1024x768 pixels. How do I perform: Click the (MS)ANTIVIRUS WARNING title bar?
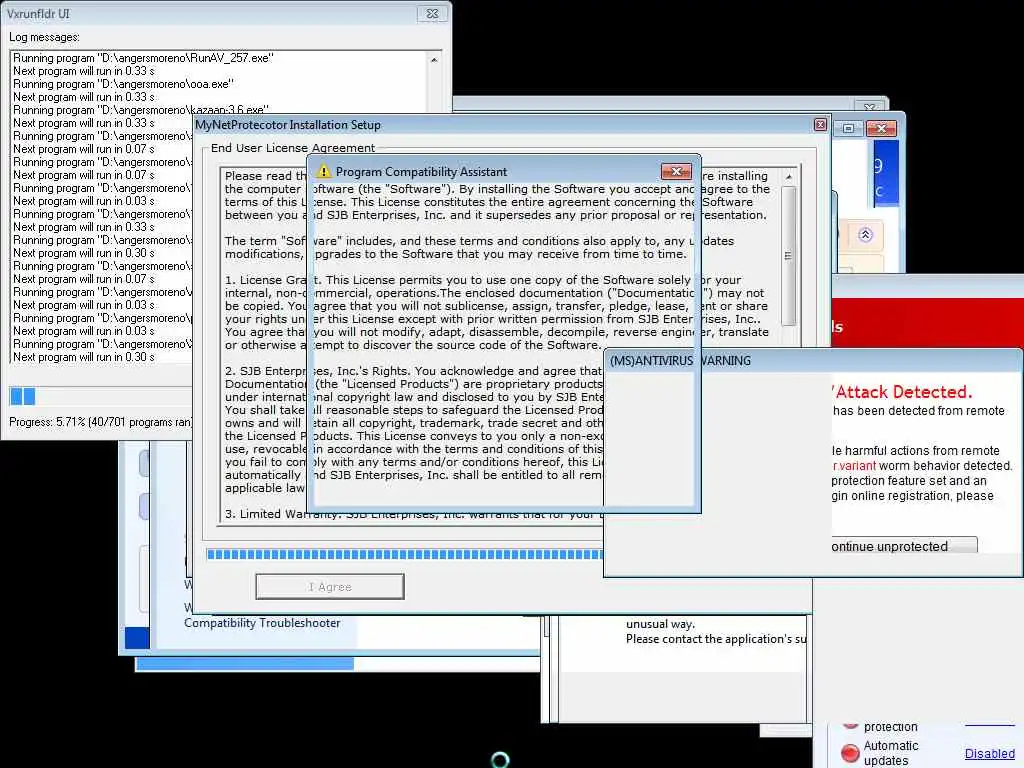(x=812, y=360)
